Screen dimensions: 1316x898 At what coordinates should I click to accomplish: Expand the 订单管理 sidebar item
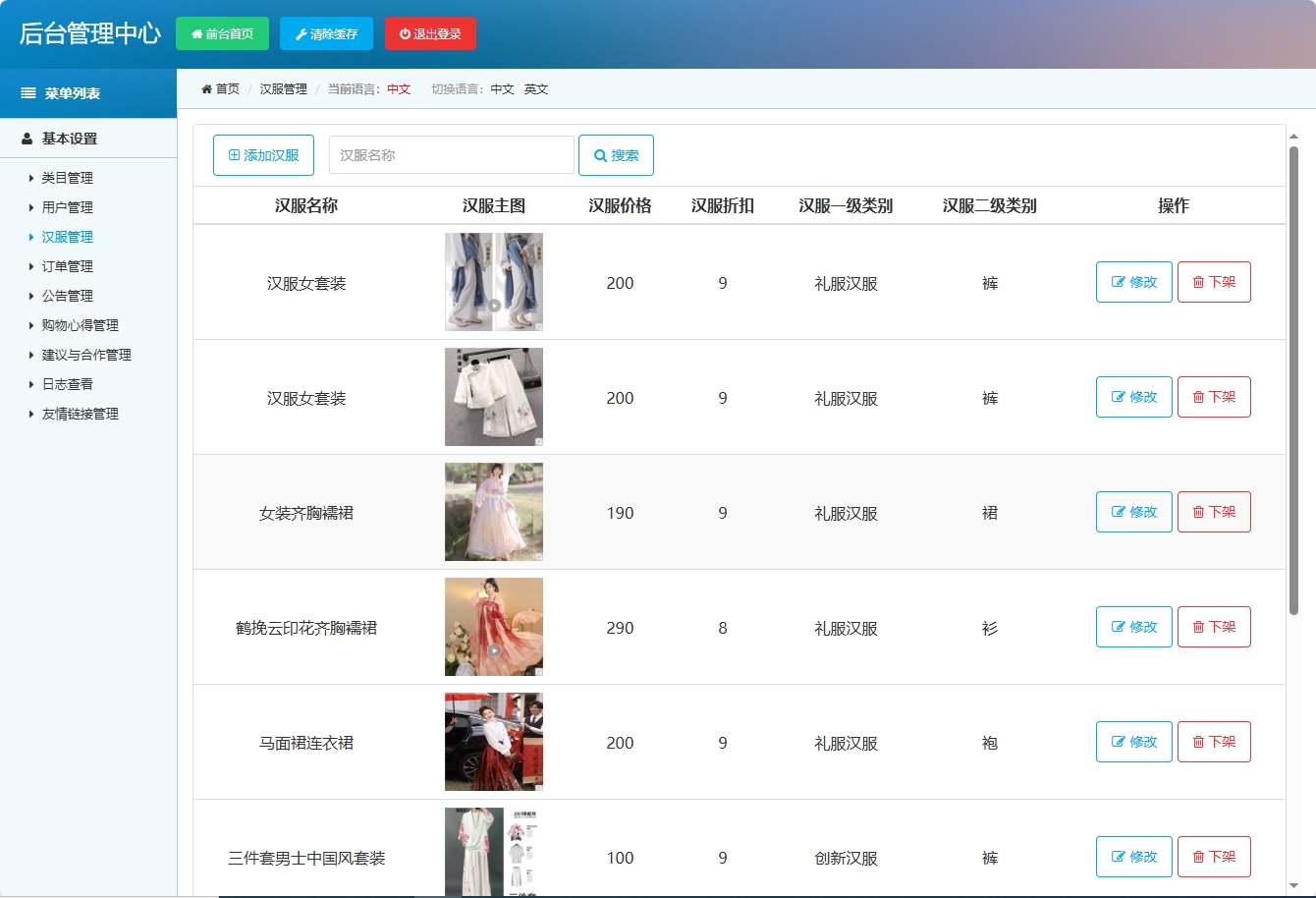(x=66, y=265)
